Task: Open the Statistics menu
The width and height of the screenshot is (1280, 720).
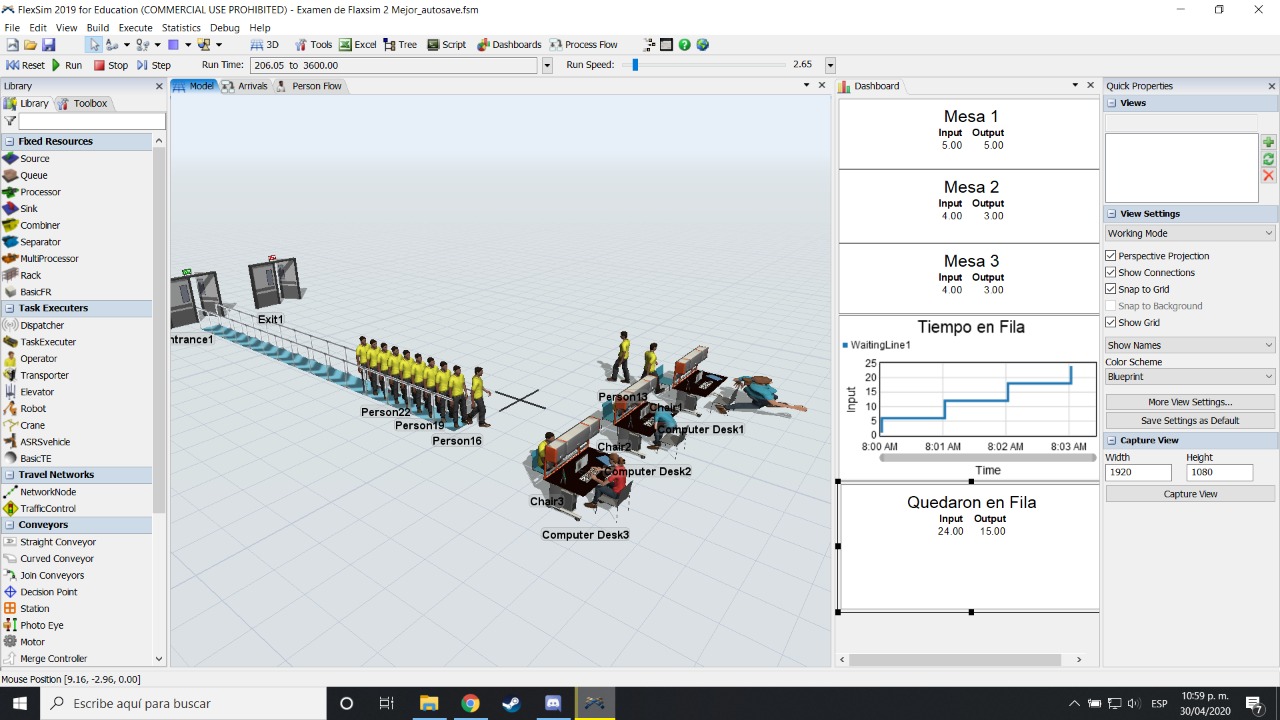Action: point(181,28)
